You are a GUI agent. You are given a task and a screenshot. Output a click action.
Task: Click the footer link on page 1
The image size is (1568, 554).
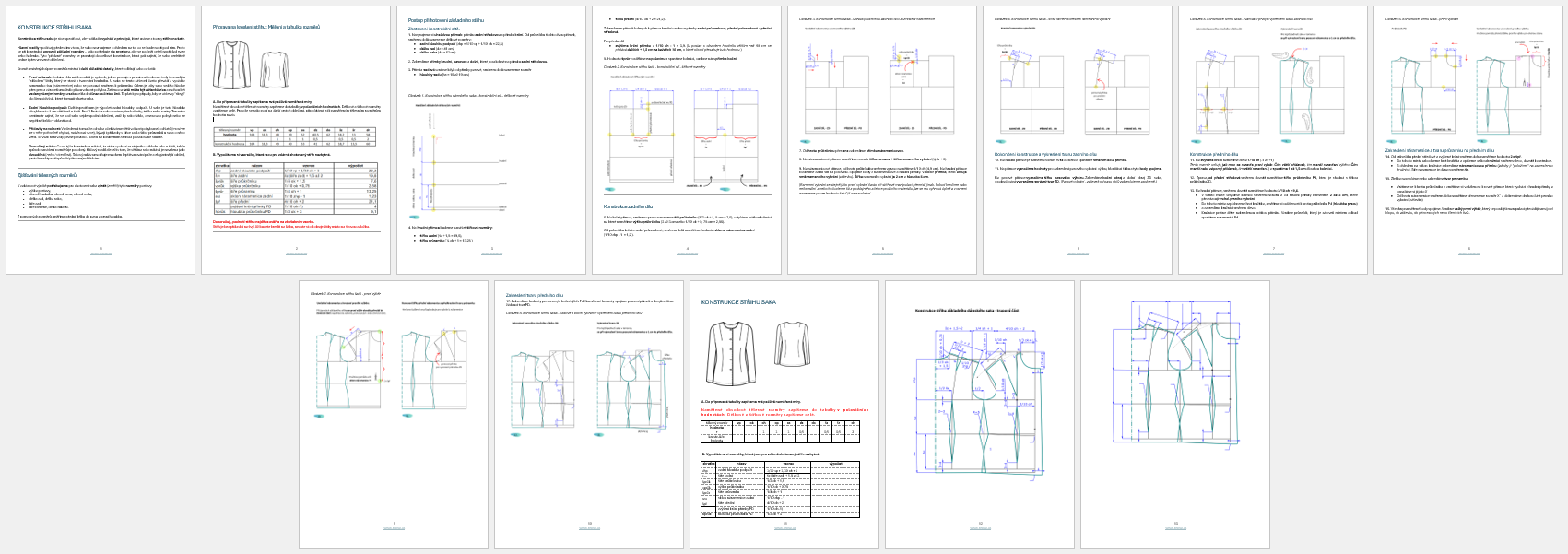coord(100,253)
